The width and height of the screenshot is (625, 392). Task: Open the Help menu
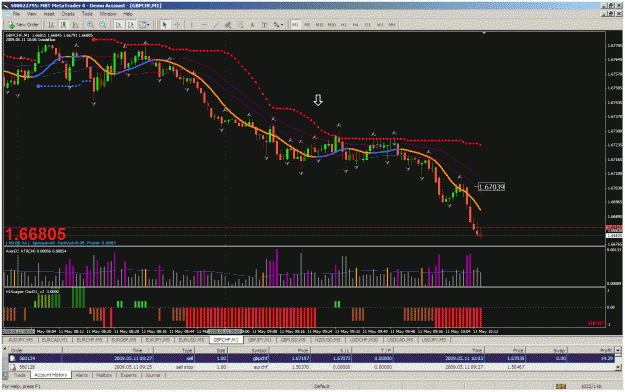(128, 14)
